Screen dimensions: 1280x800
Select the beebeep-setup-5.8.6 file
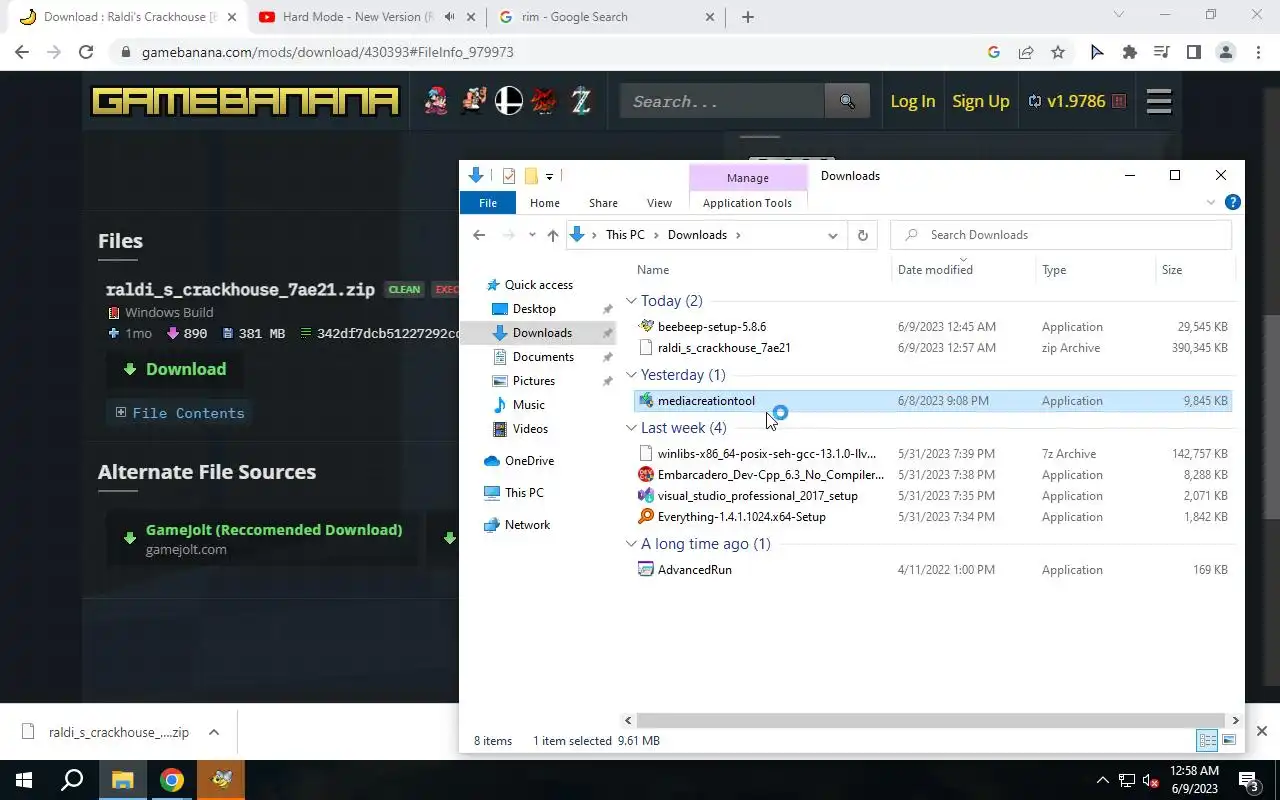pyautogui.click(x=933, y=327)
